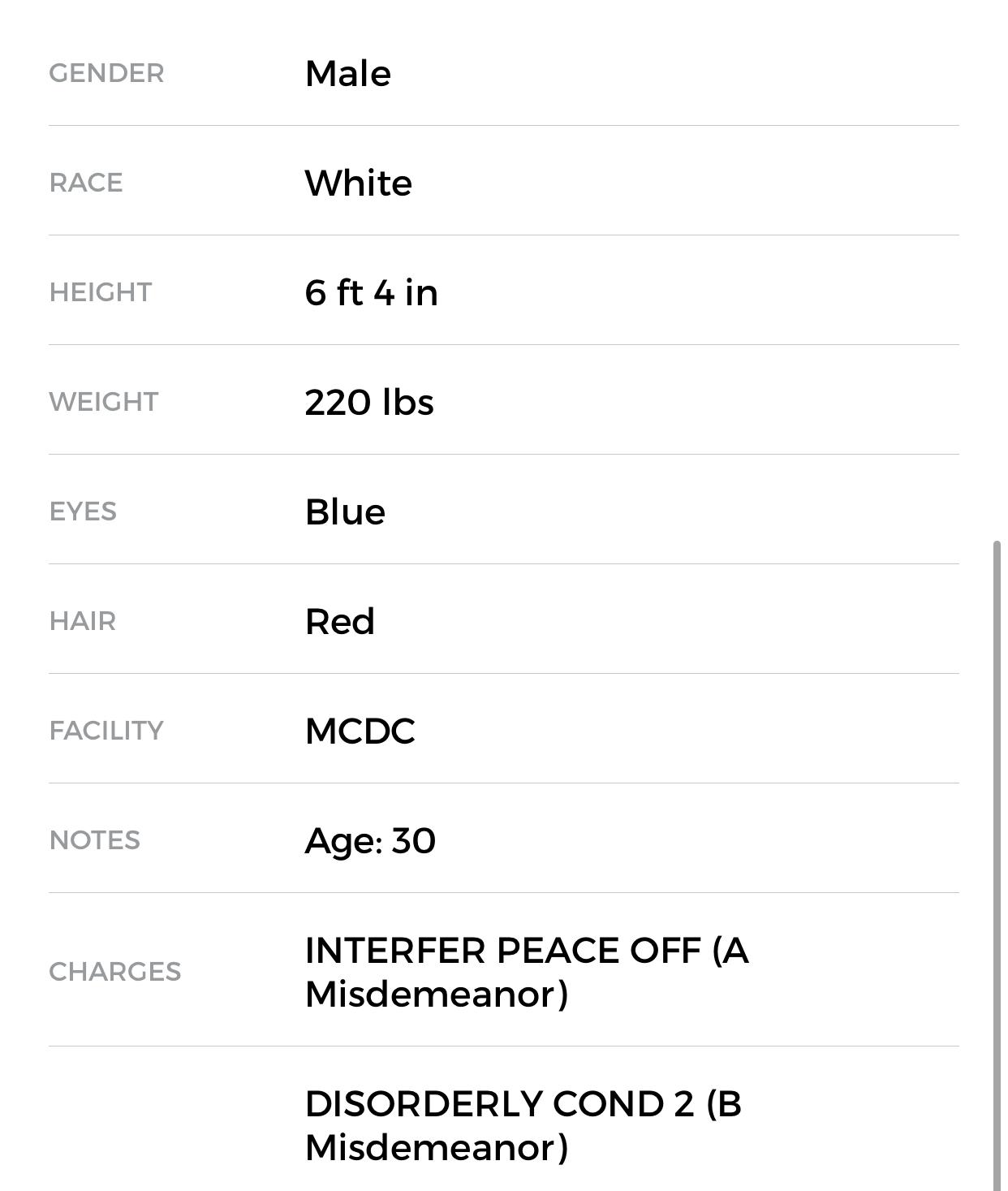1008x1191 pixels.
Task: Click the HEIGHT field label
Action: tap(100, 292)
